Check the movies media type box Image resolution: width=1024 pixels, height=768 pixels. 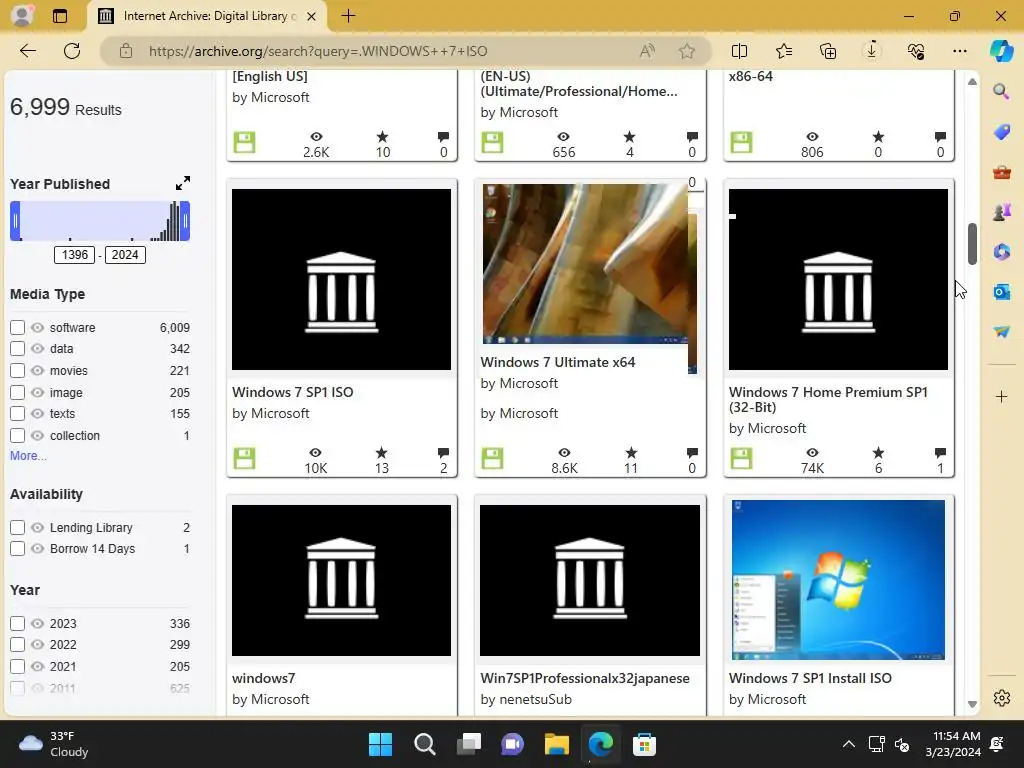[x=18, y=370]
